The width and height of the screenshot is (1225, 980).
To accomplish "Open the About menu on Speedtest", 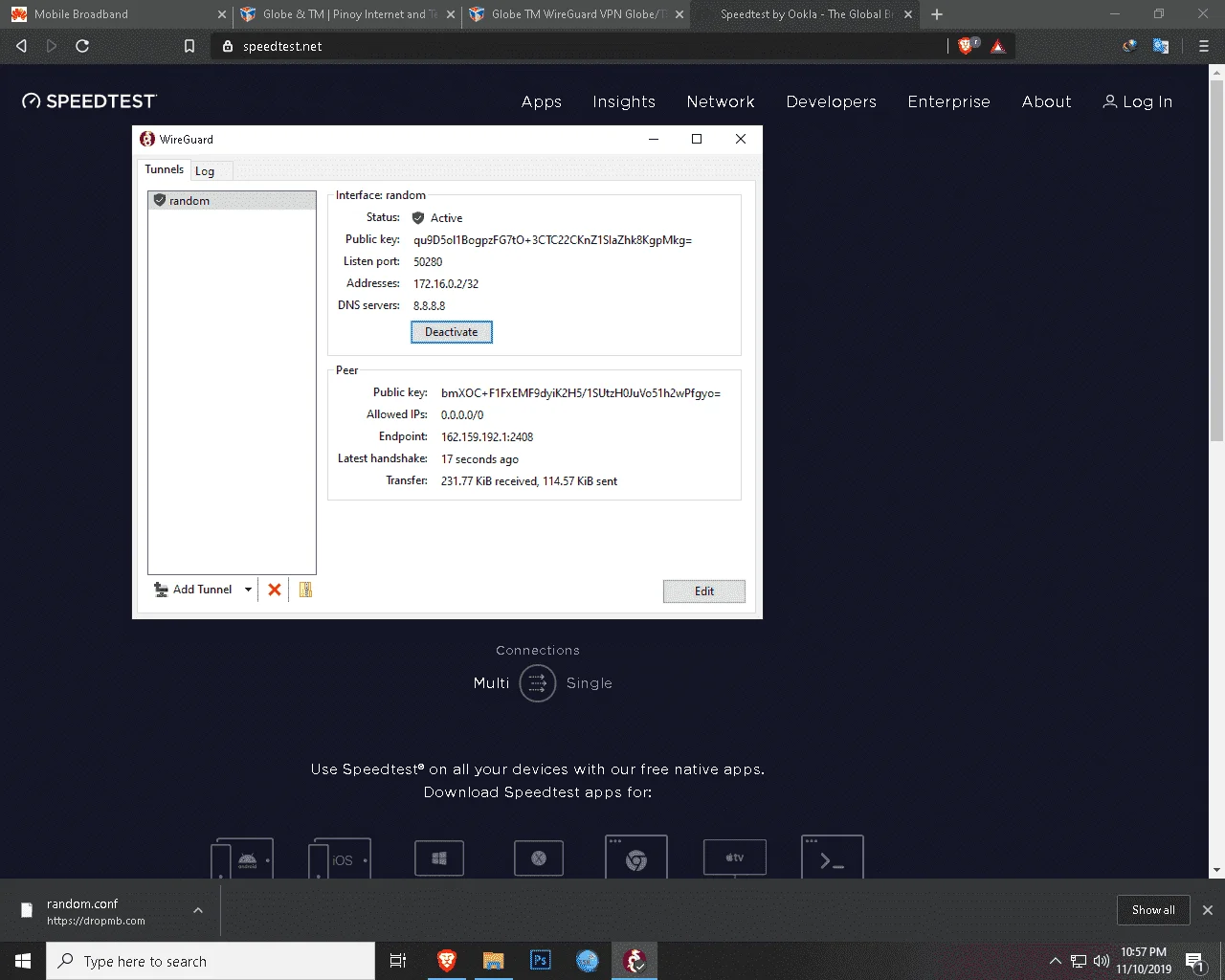I will click(x=1047, y=102).
